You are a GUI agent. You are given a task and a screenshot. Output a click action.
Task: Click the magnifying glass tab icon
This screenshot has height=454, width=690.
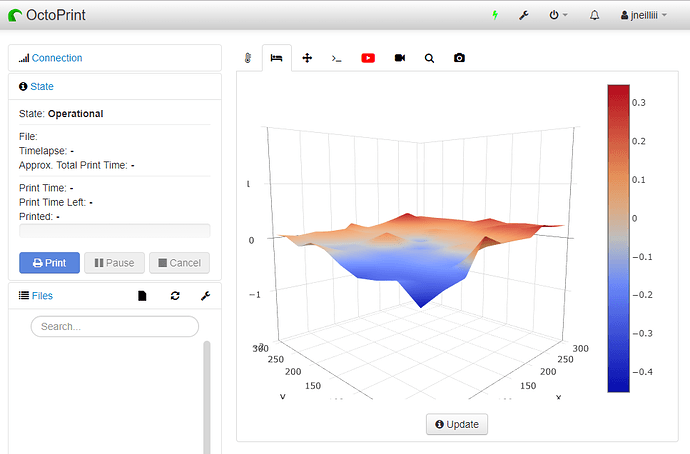pyautogui.click(x=429, y=58)
